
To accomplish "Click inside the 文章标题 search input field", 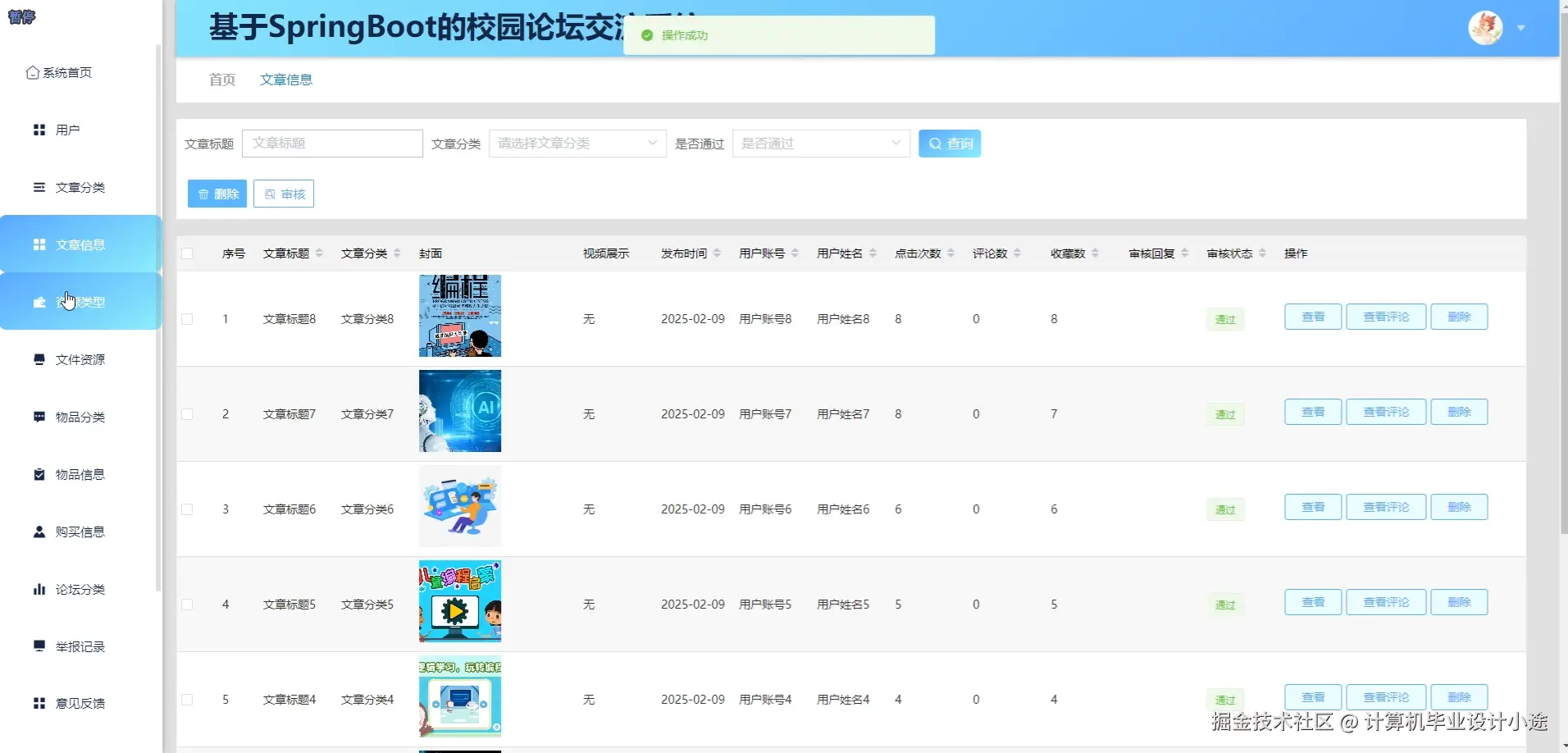I will coord(332,143).
